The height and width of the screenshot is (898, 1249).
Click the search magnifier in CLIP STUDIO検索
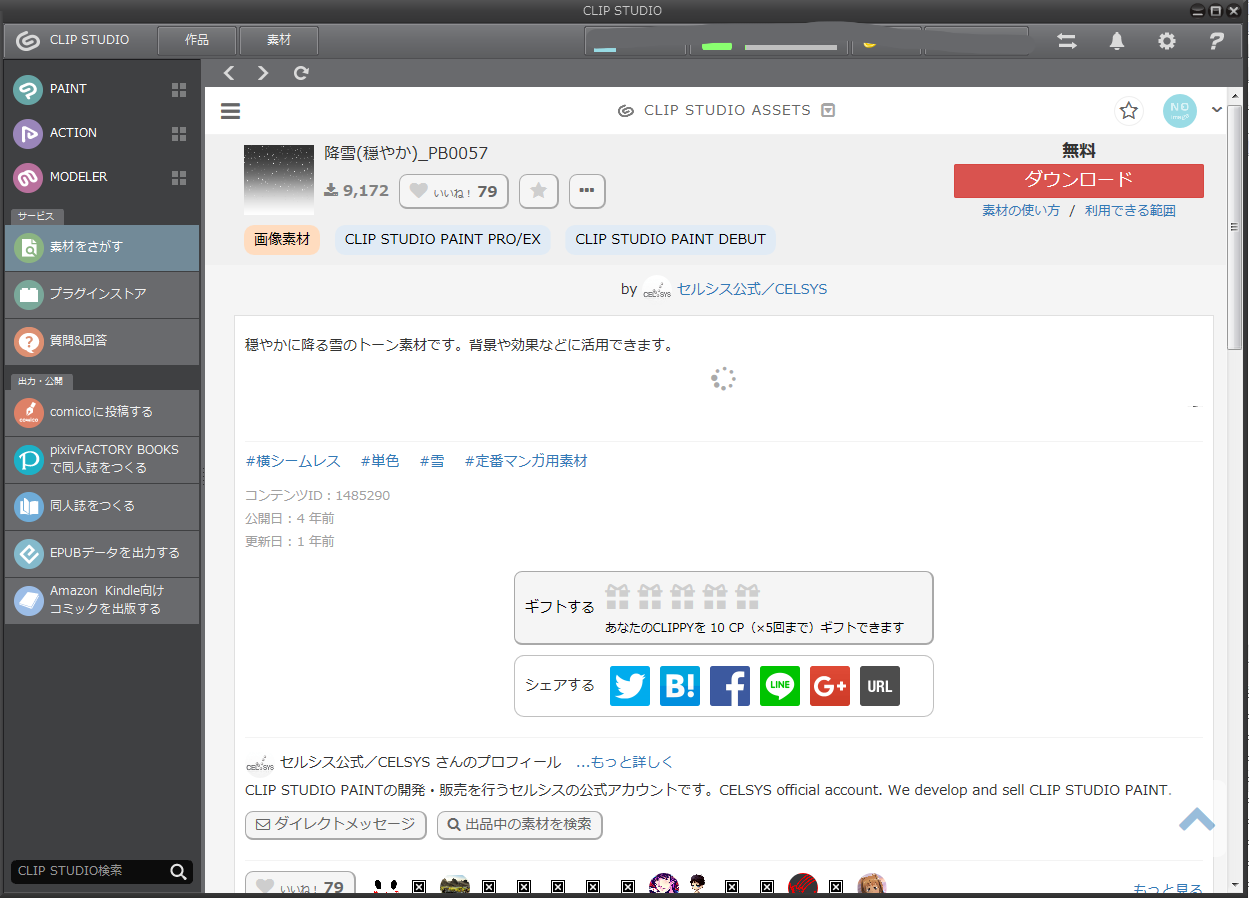coord(179,872)
